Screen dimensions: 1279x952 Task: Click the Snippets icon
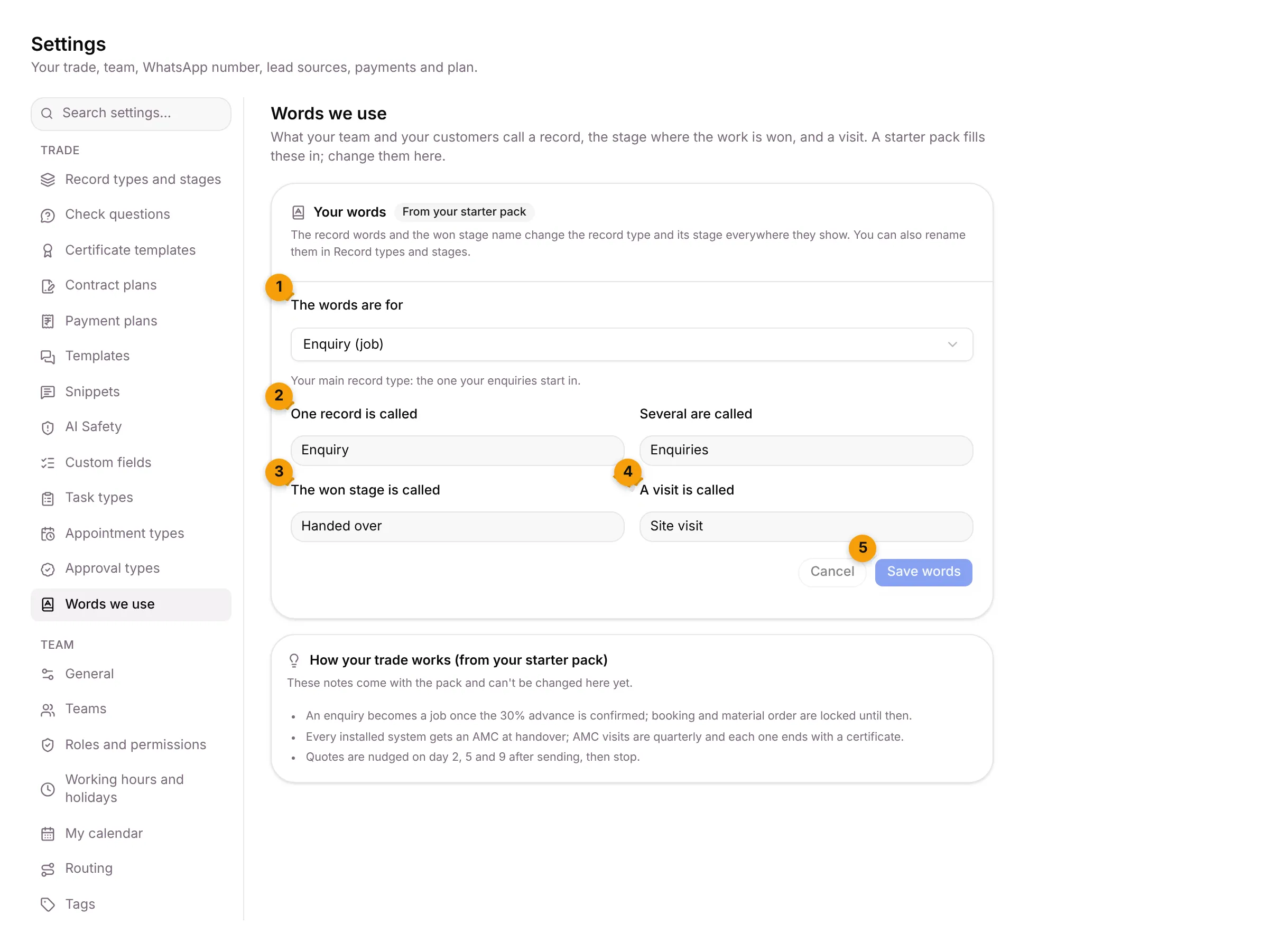coord(48,393)
